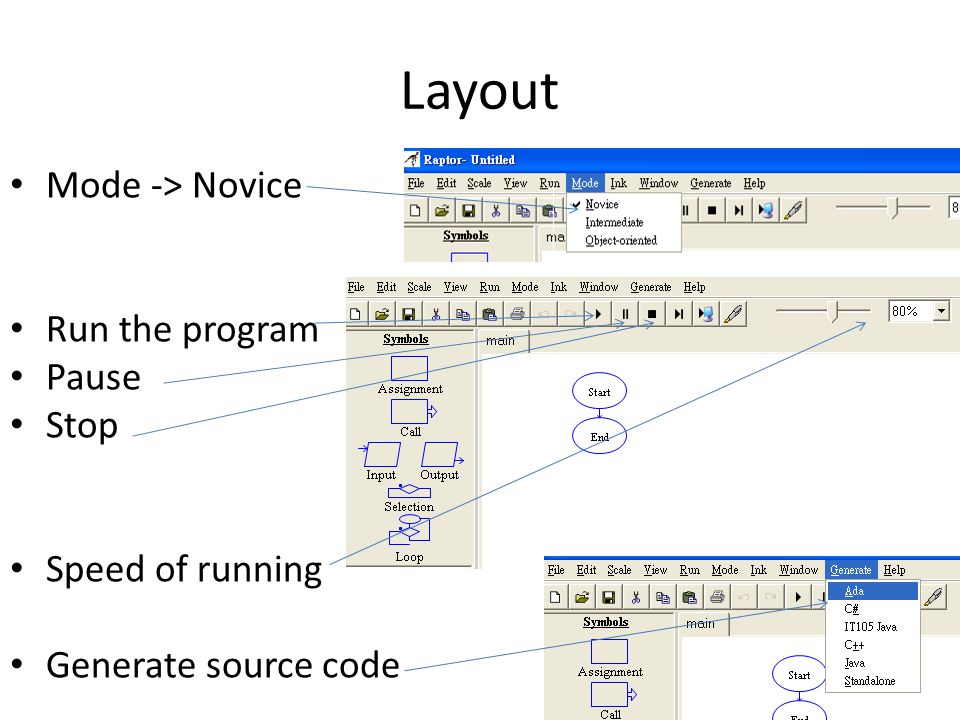This screenshot has height=720, width=960.
Task: Click Cut scissors icon in the 80% zoom window
Action: click(x=435, y=314)
